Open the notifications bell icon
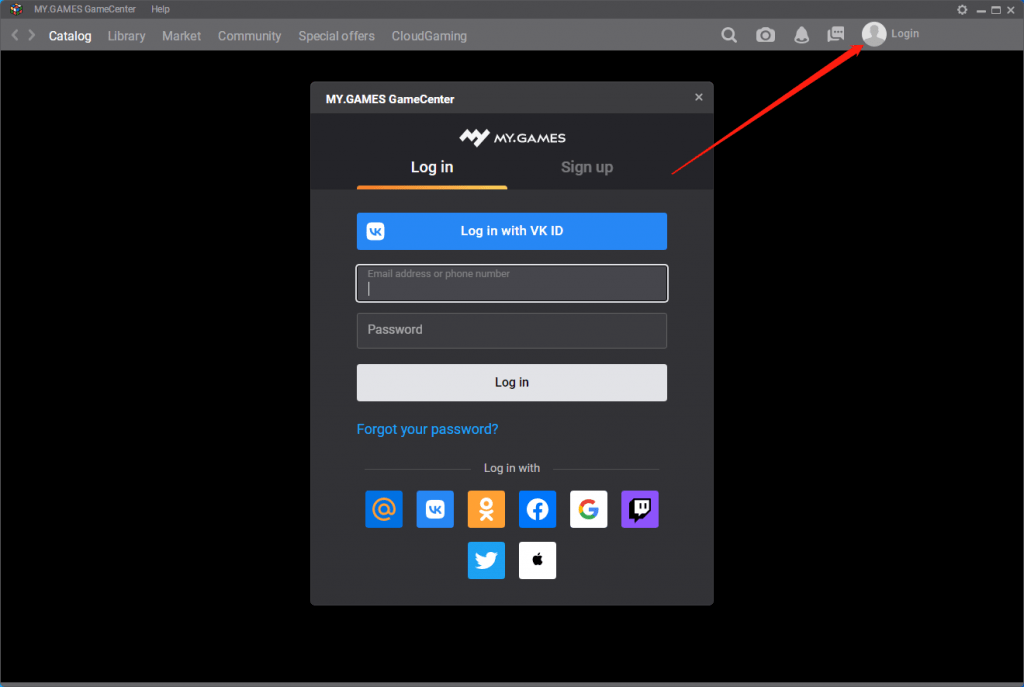The image size is (1024, 687). [x=801, y=35]
